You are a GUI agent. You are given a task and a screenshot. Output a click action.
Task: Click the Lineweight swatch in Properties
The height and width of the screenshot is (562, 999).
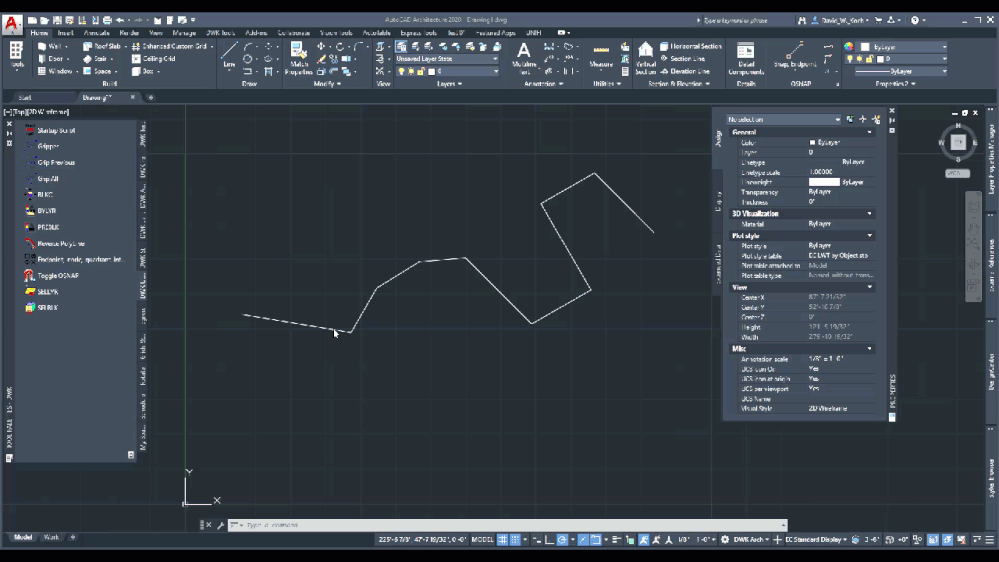tap(824, 182)
